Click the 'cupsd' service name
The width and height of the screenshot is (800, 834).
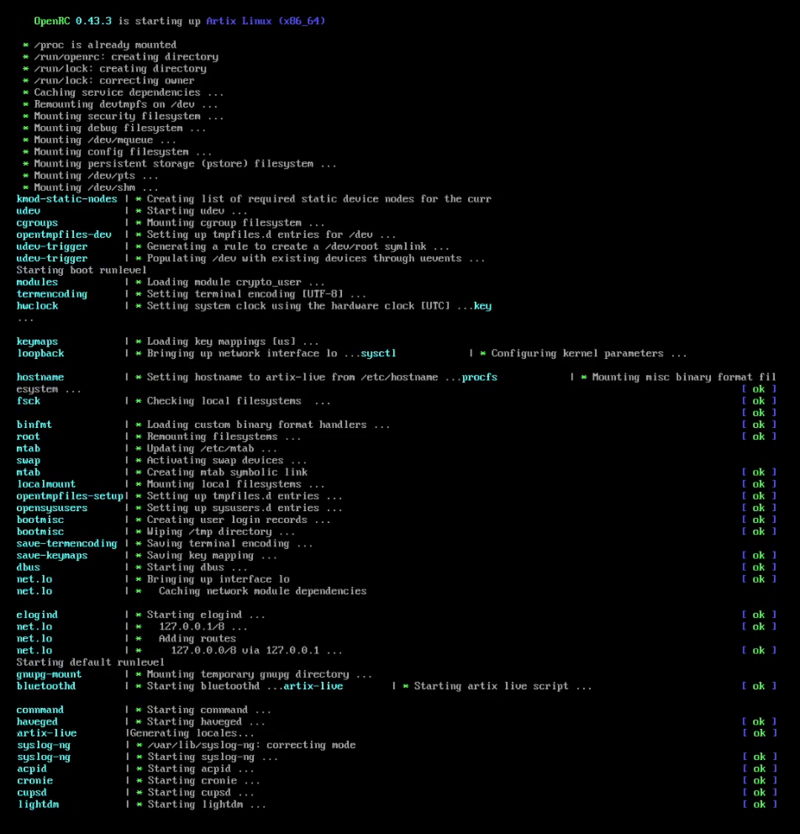(32, 793)
